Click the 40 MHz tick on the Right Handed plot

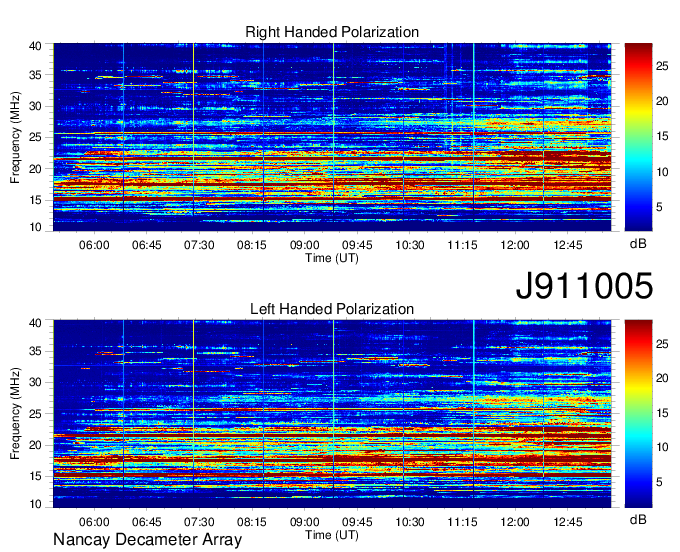35,46
